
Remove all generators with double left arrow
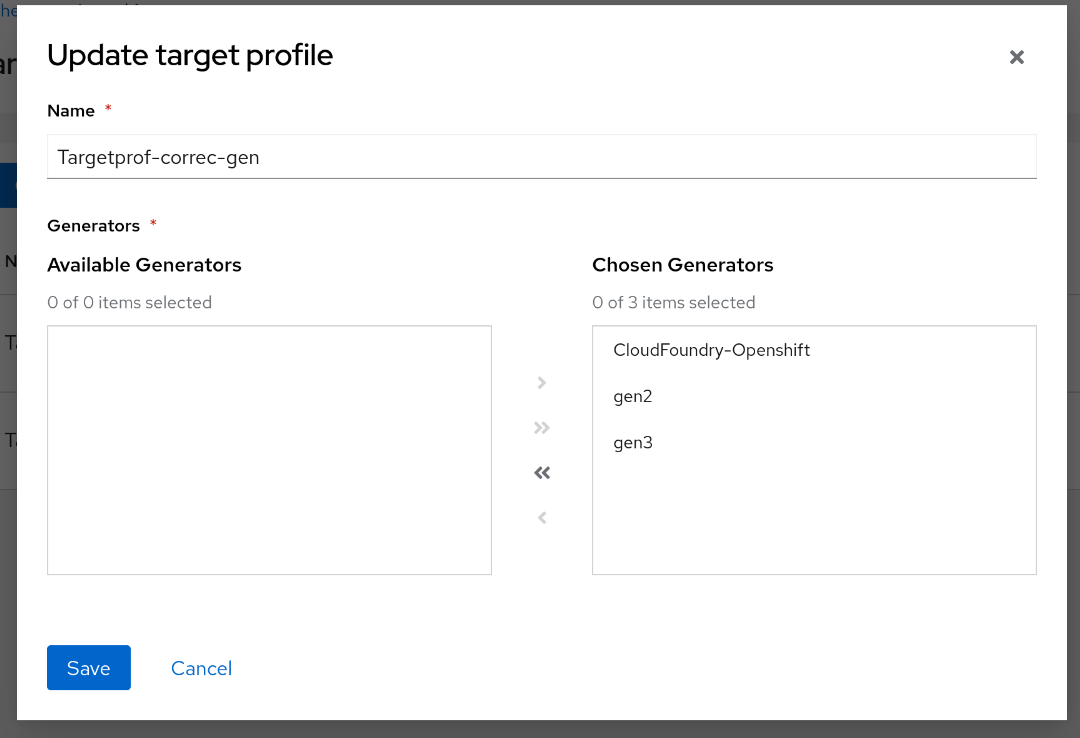542,473
